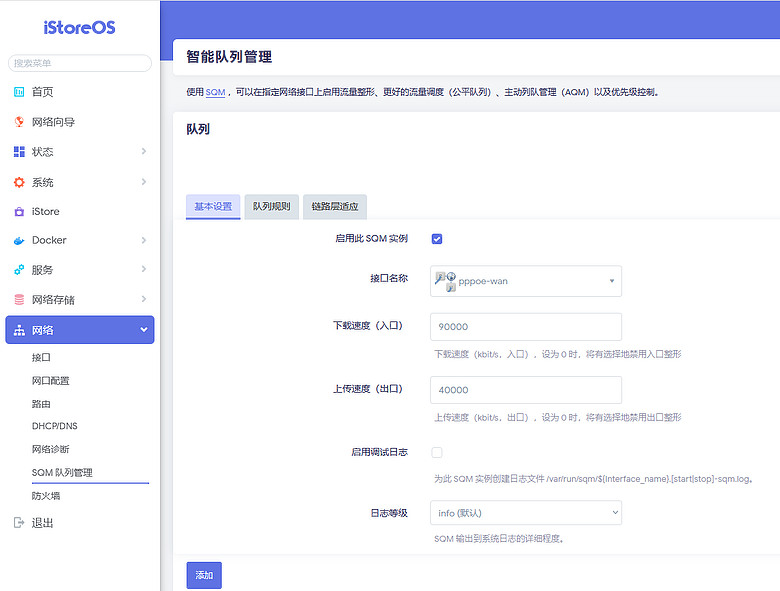Expand the 网络存储 menu chevron
780x591 pixels.
(x=144, y=299)
